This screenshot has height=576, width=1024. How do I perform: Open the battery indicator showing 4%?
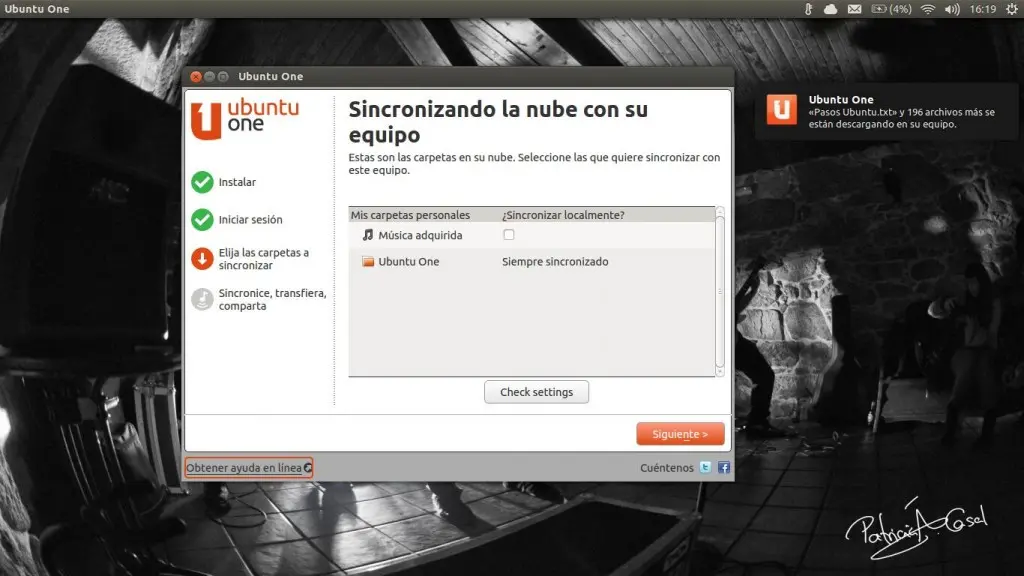891,9
